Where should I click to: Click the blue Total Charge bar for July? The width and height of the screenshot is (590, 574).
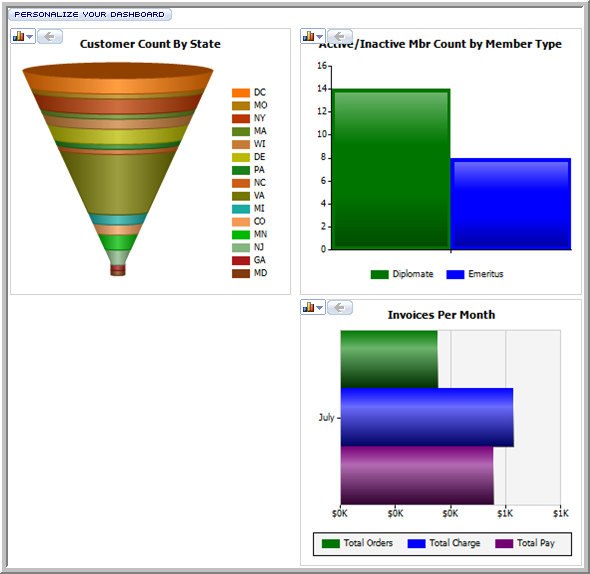point(427,417)
